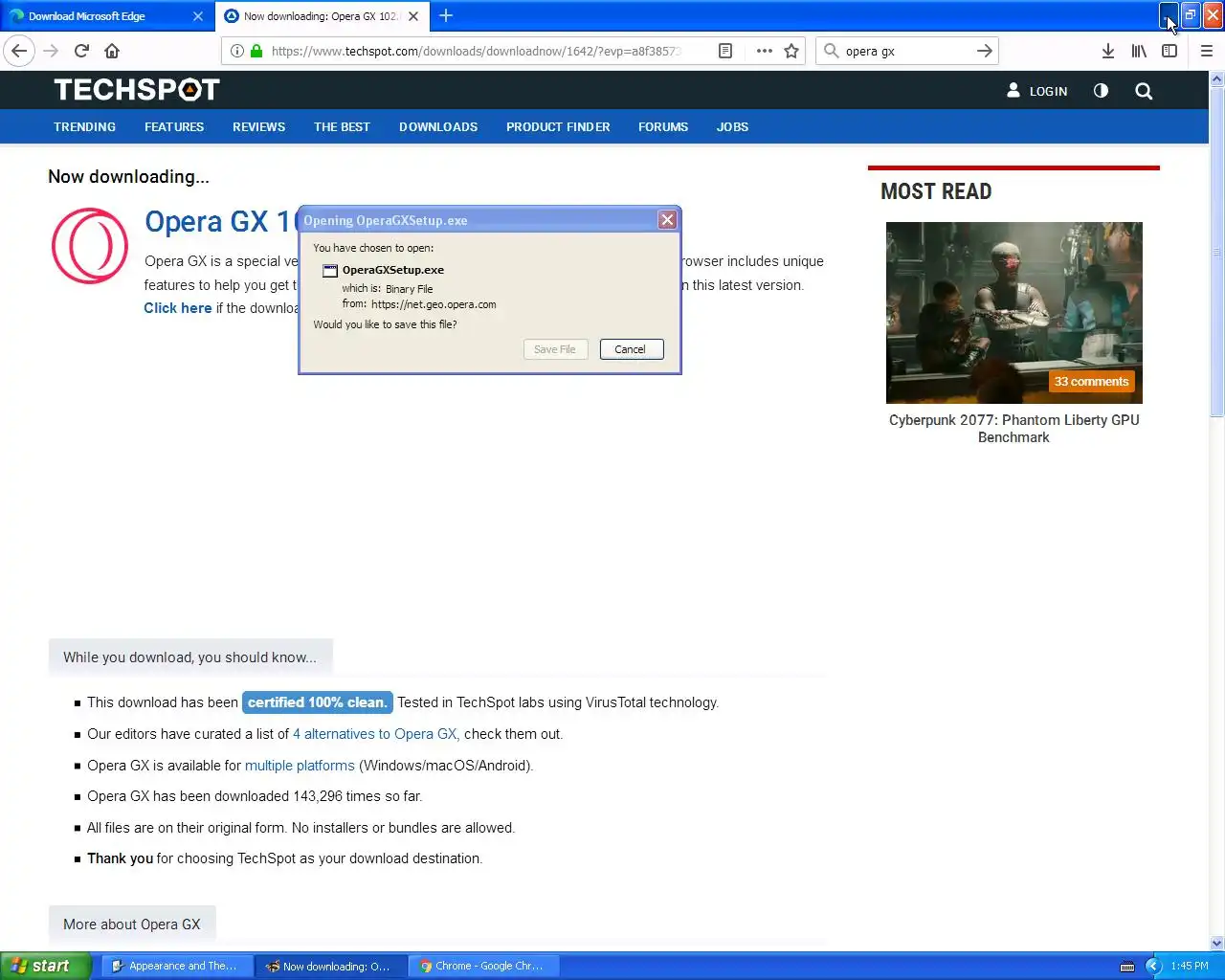This screenshot has height=980, width=1225.
Task: Open the Windows start button
Action: pos(46,966)
